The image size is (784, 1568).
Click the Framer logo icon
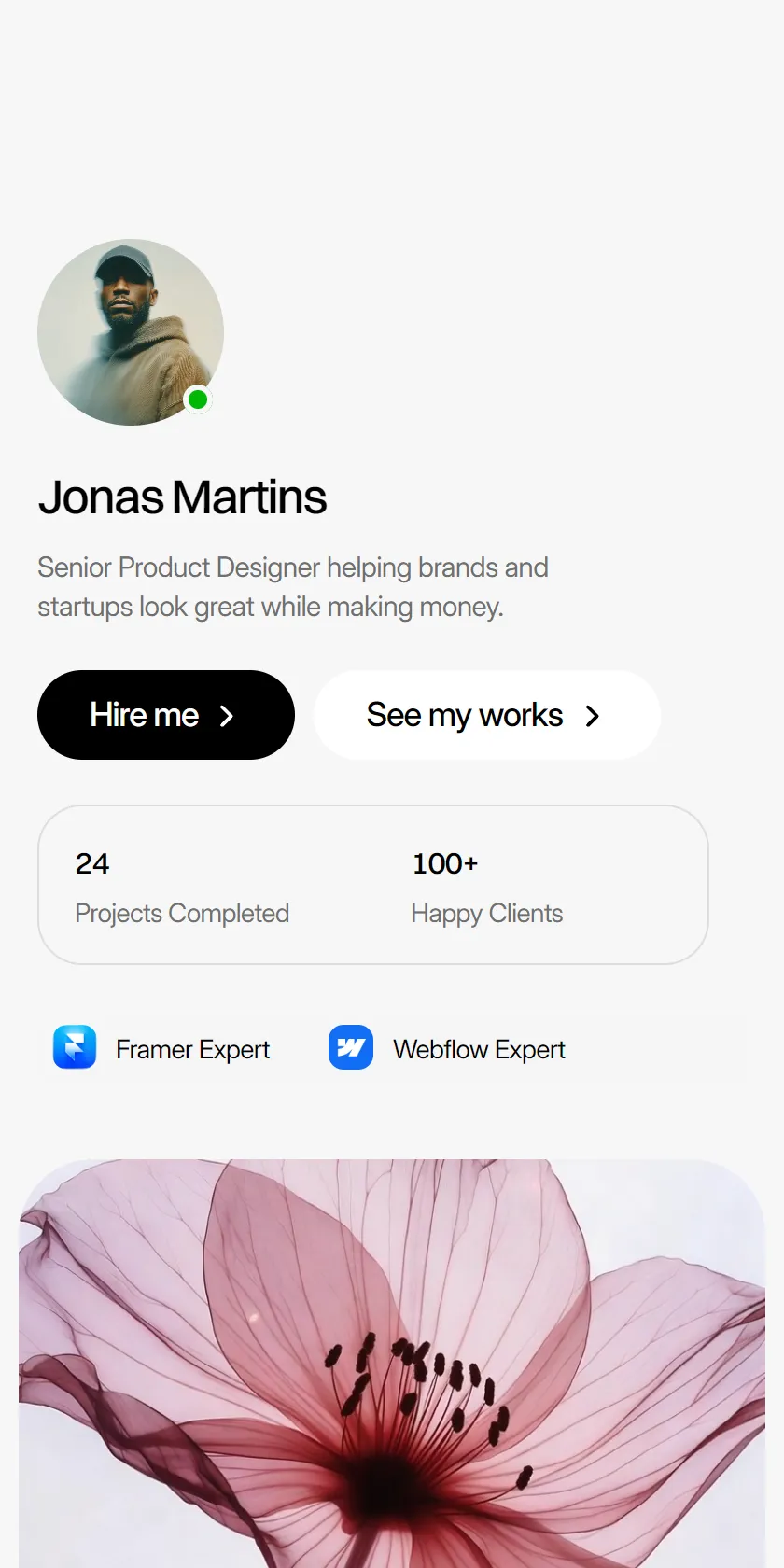point(75,1047)
